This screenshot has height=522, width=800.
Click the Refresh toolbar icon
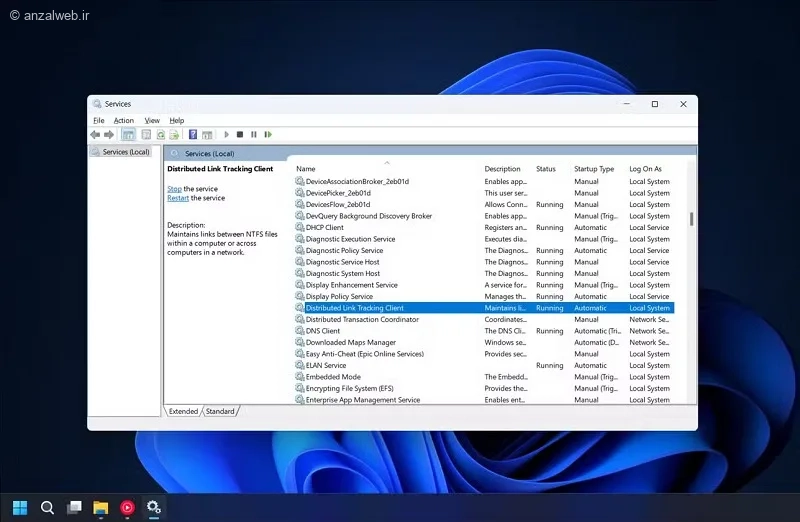pos(160,135)
